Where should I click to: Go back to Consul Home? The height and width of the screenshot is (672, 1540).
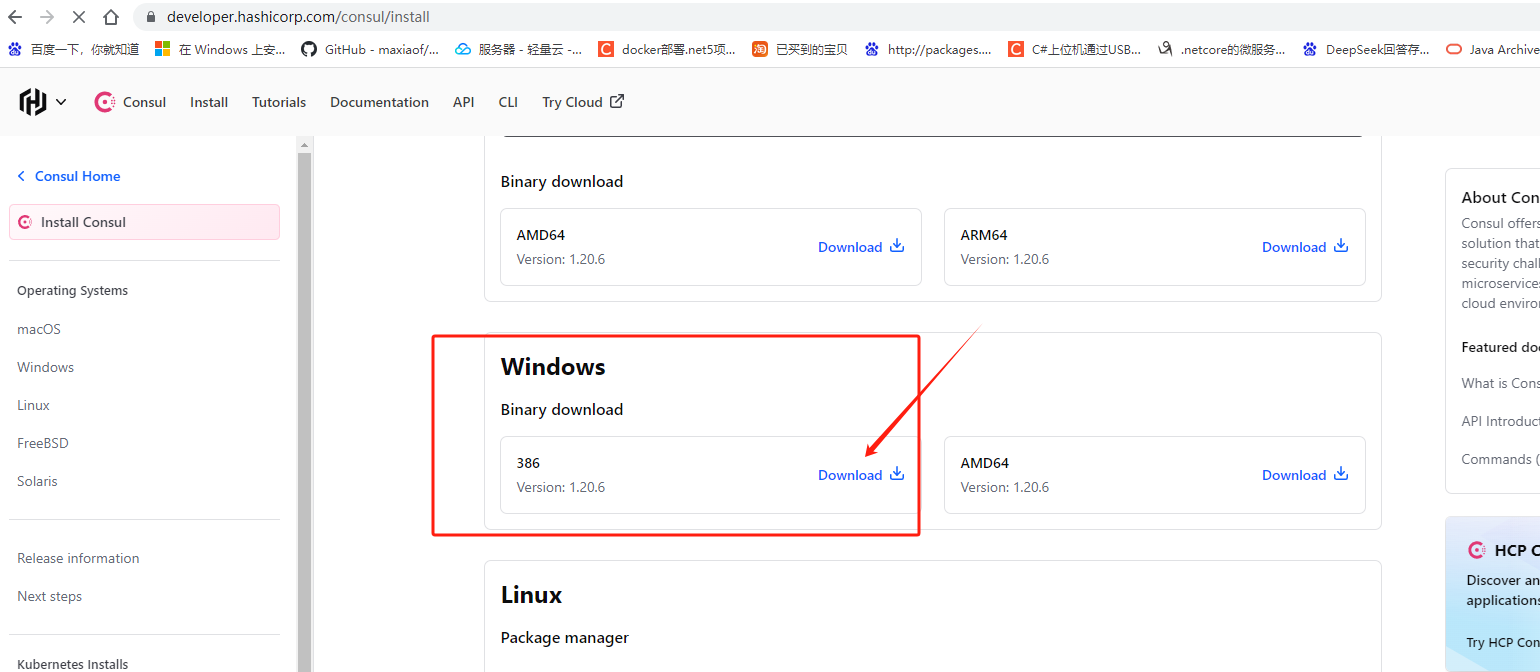[x=68, y=176]
